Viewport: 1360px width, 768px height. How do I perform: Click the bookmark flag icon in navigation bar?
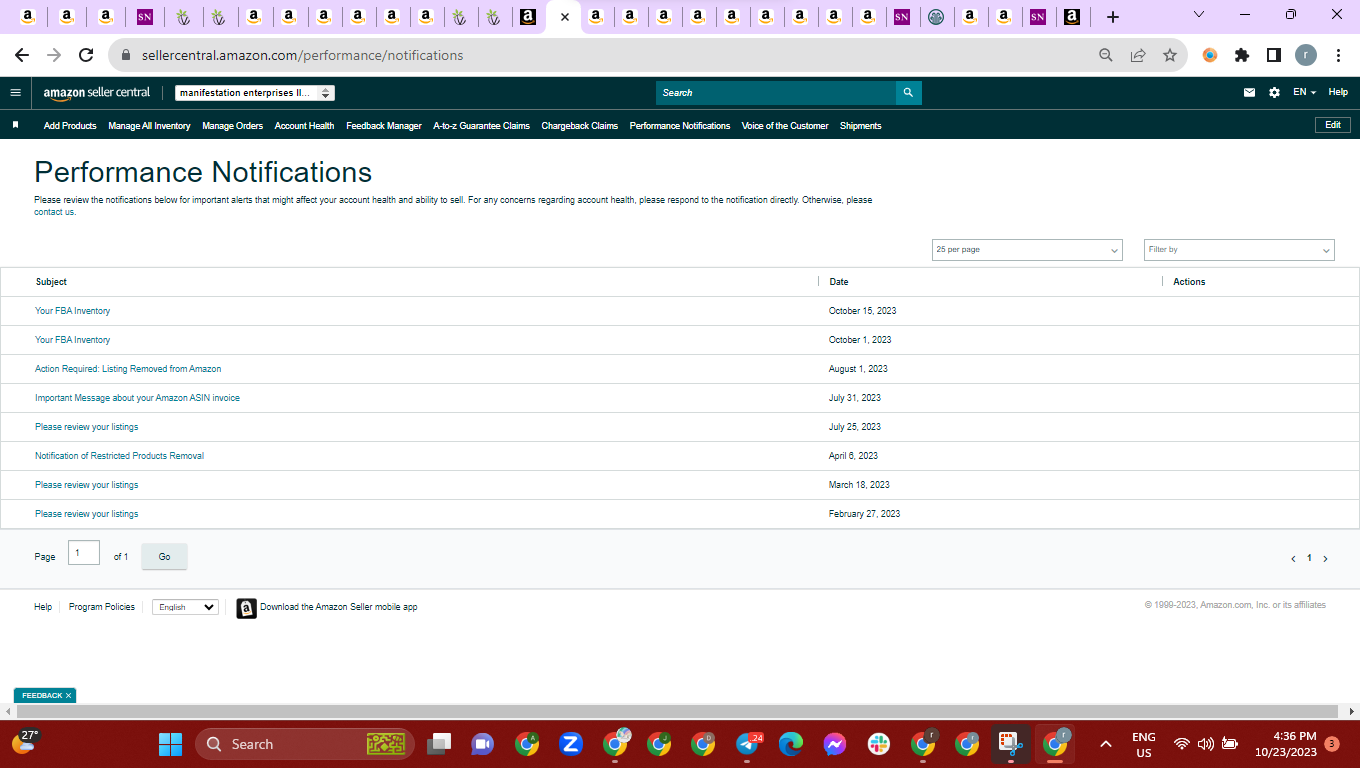tap(15, 125)
